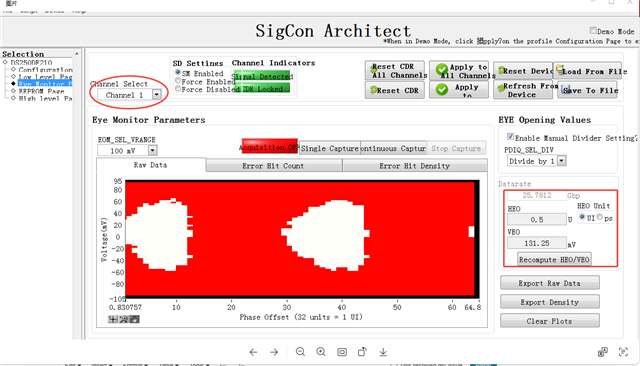The height and width of the screenshot is (366, 640).
Task: Switch to the Raw Data tab
Action: [151, 165]
